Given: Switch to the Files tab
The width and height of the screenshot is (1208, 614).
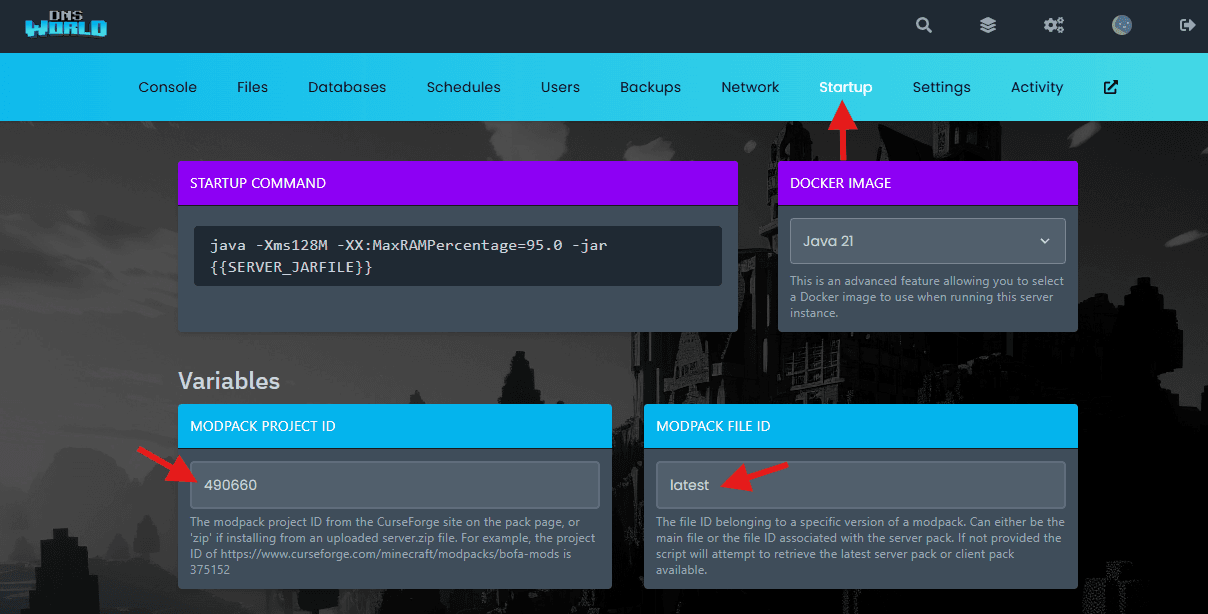Looking at the screenshot, I should [252, 87].
